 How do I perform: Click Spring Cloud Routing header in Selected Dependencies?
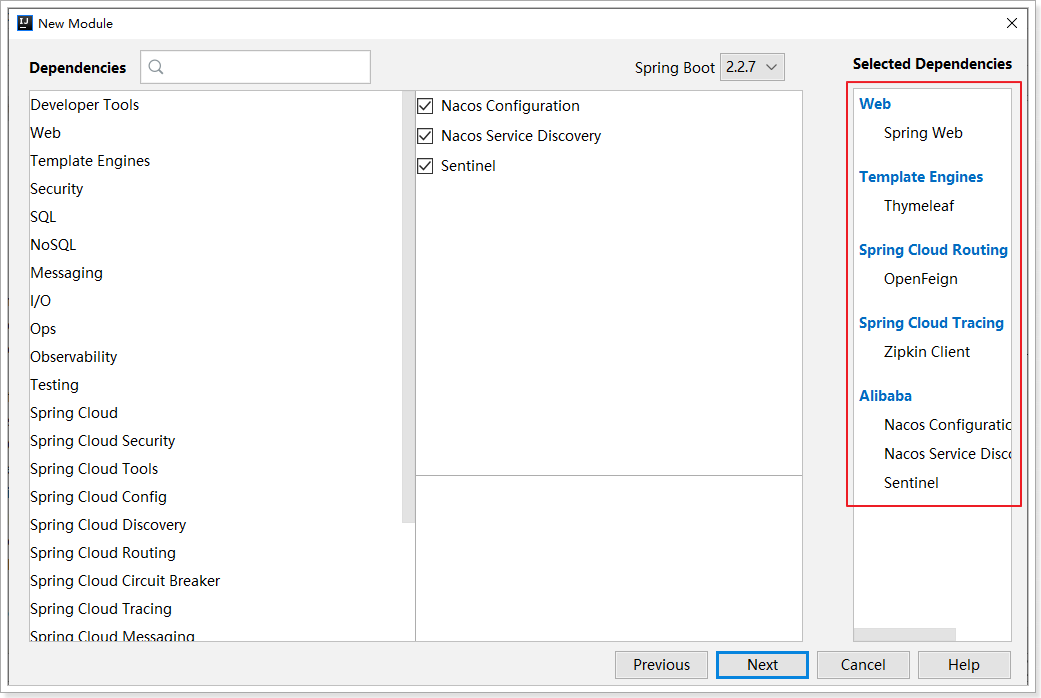pyautogui.click(x=933, y=250)
